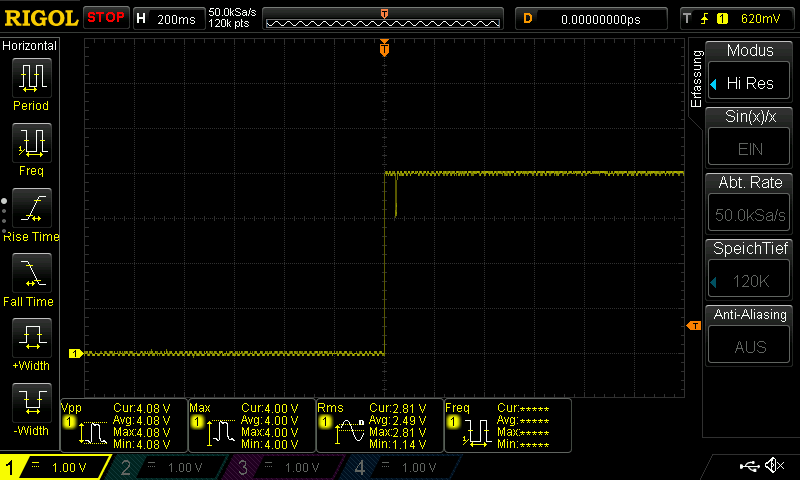The width and height of the screenshot is (800, 480).
Task: Click Max Min:4.00 V value
Action: [269, 444]
